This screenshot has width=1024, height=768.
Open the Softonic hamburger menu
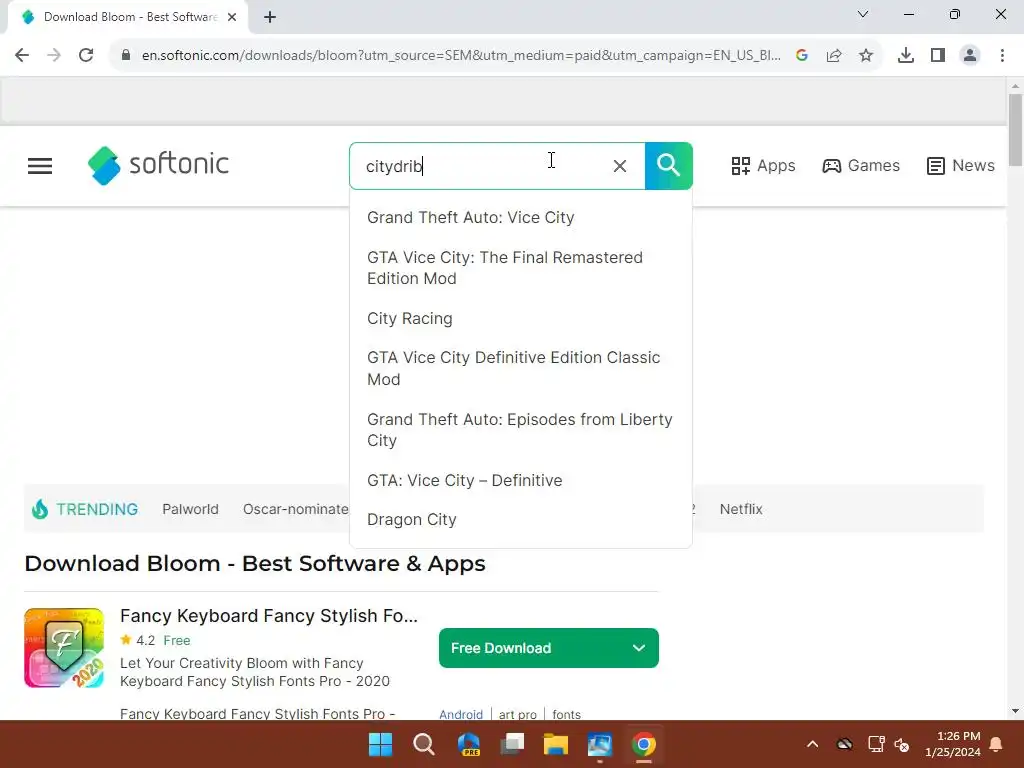point(40,166)
